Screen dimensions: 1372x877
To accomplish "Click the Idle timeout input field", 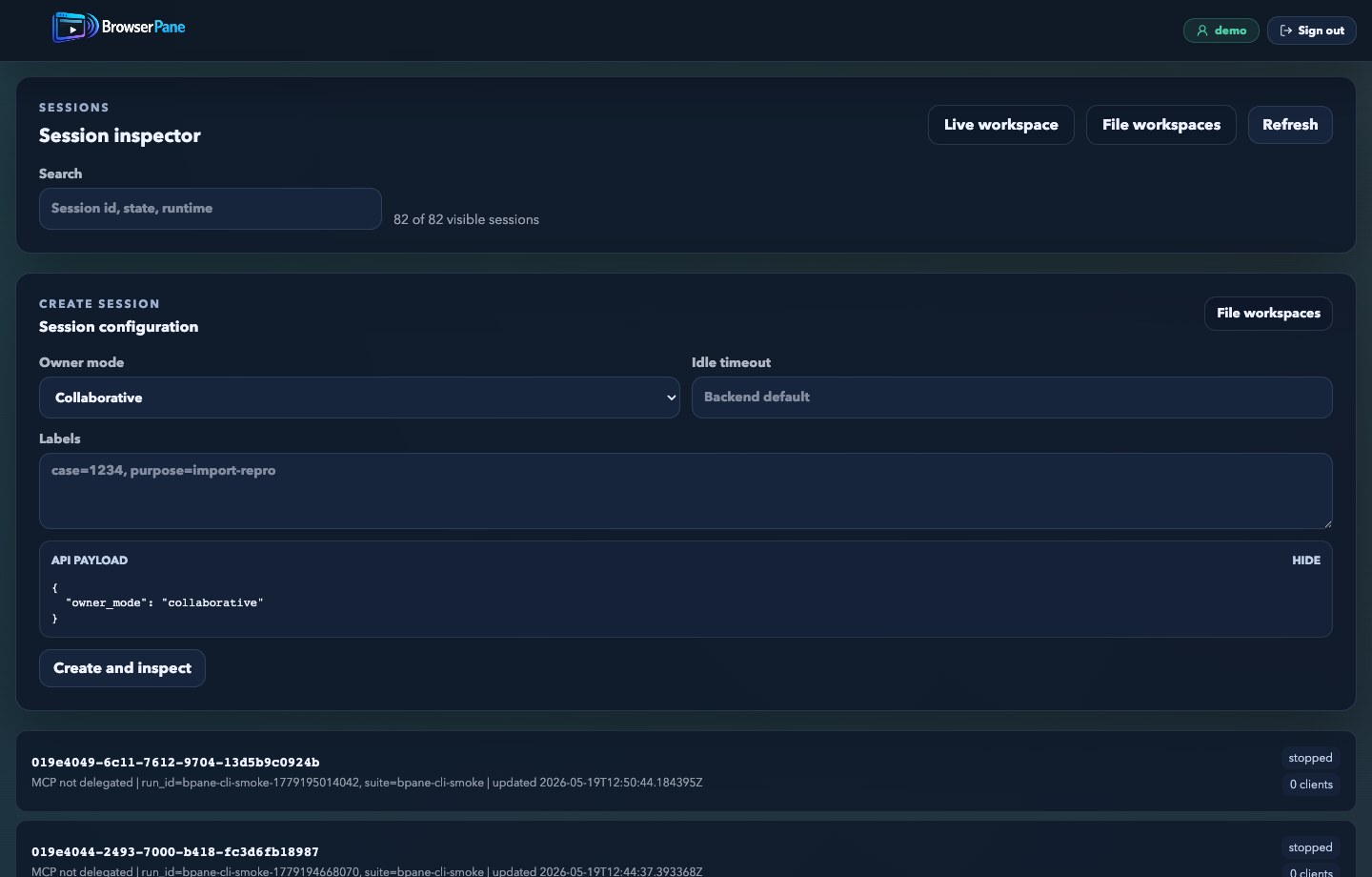I will (1012, 398).
